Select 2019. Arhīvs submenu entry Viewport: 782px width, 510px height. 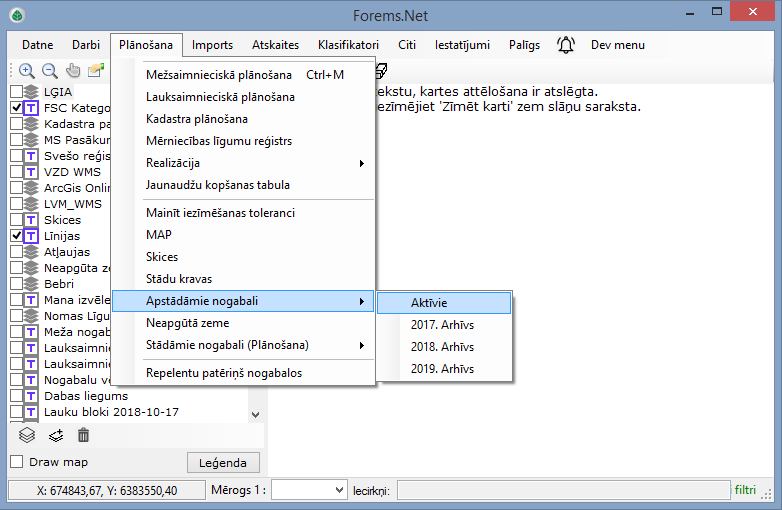pyautogui.click(x=444, y=368)
